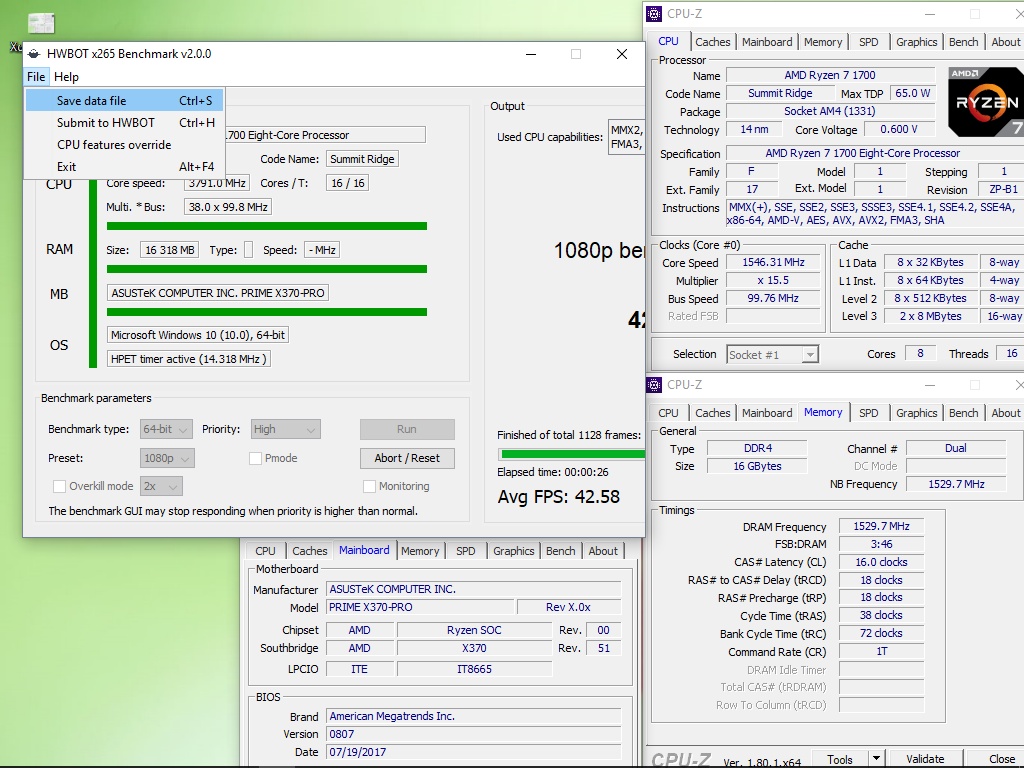Image resolution: width=1024 pixels, height=768 pixels.
Task: Click the BIOS Version 0807 value
Action: click(473, 734)
